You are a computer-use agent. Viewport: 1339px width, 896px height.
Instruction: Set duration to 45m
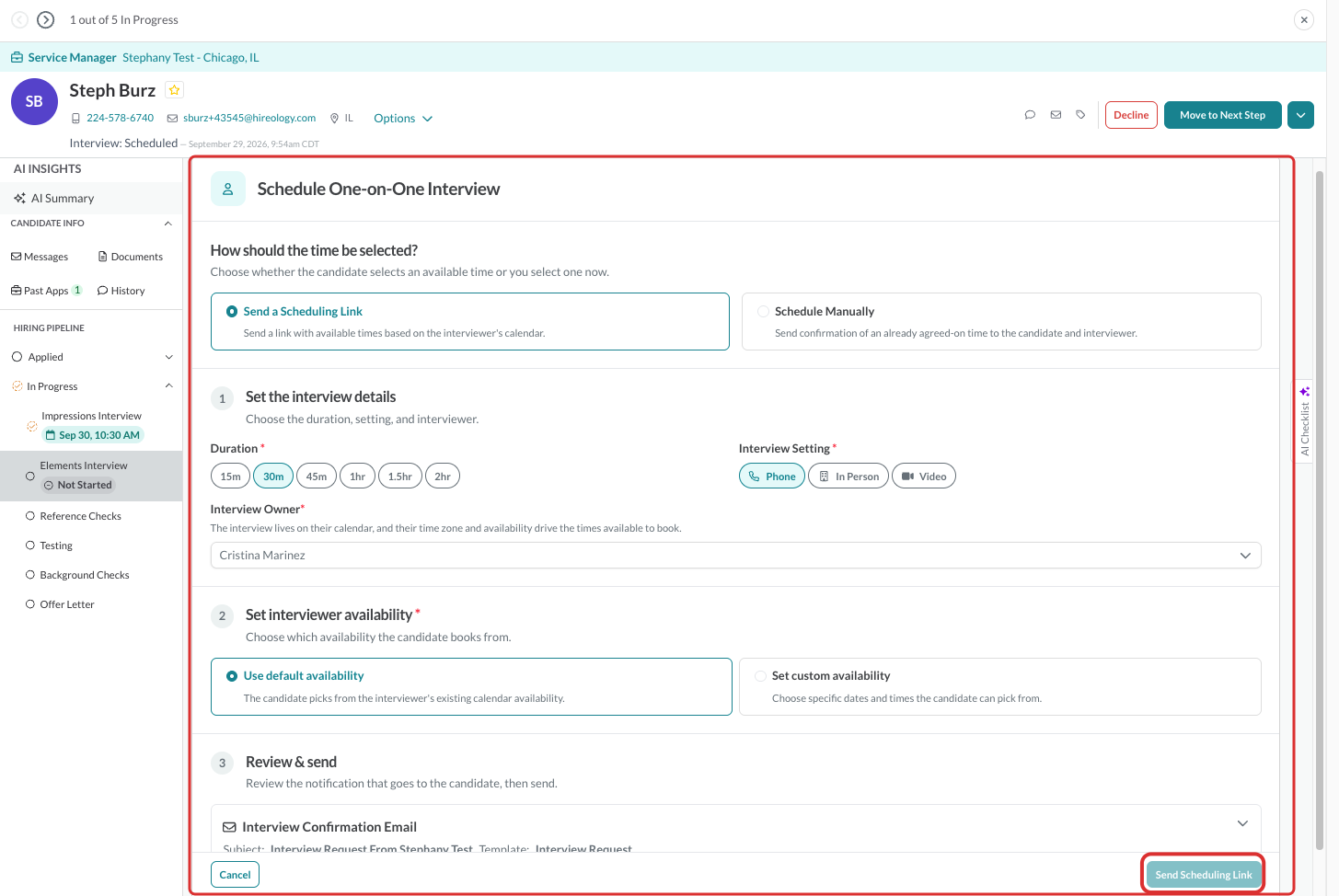317,476
